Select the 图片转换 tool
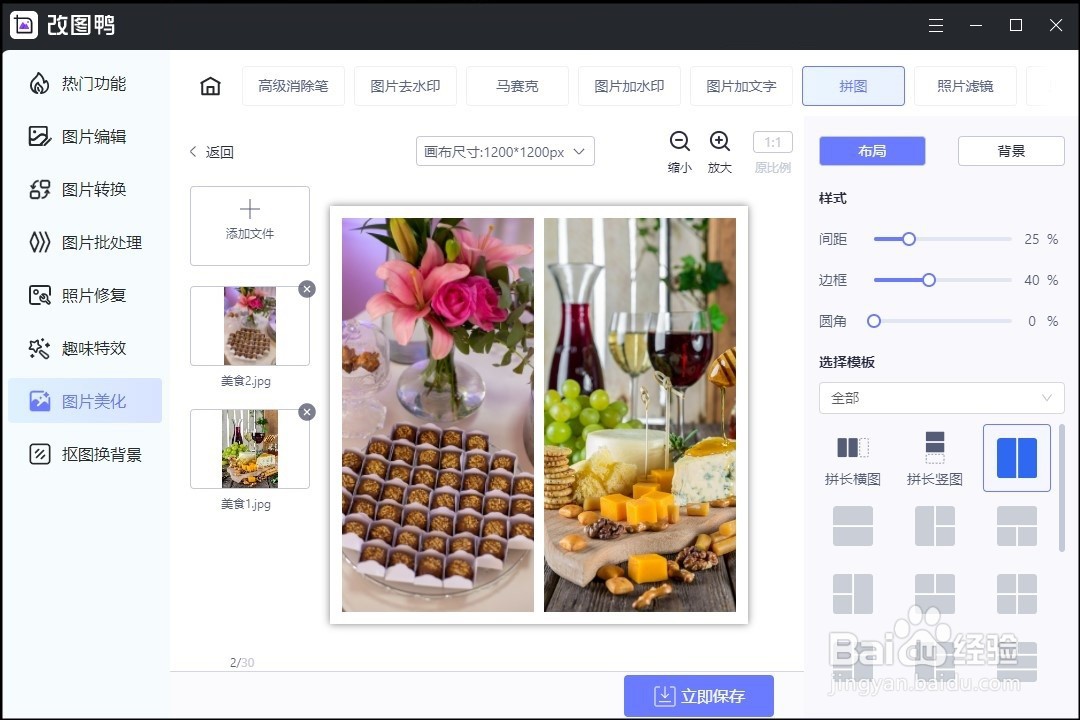1080x720 pixels. tap(85, 189)
